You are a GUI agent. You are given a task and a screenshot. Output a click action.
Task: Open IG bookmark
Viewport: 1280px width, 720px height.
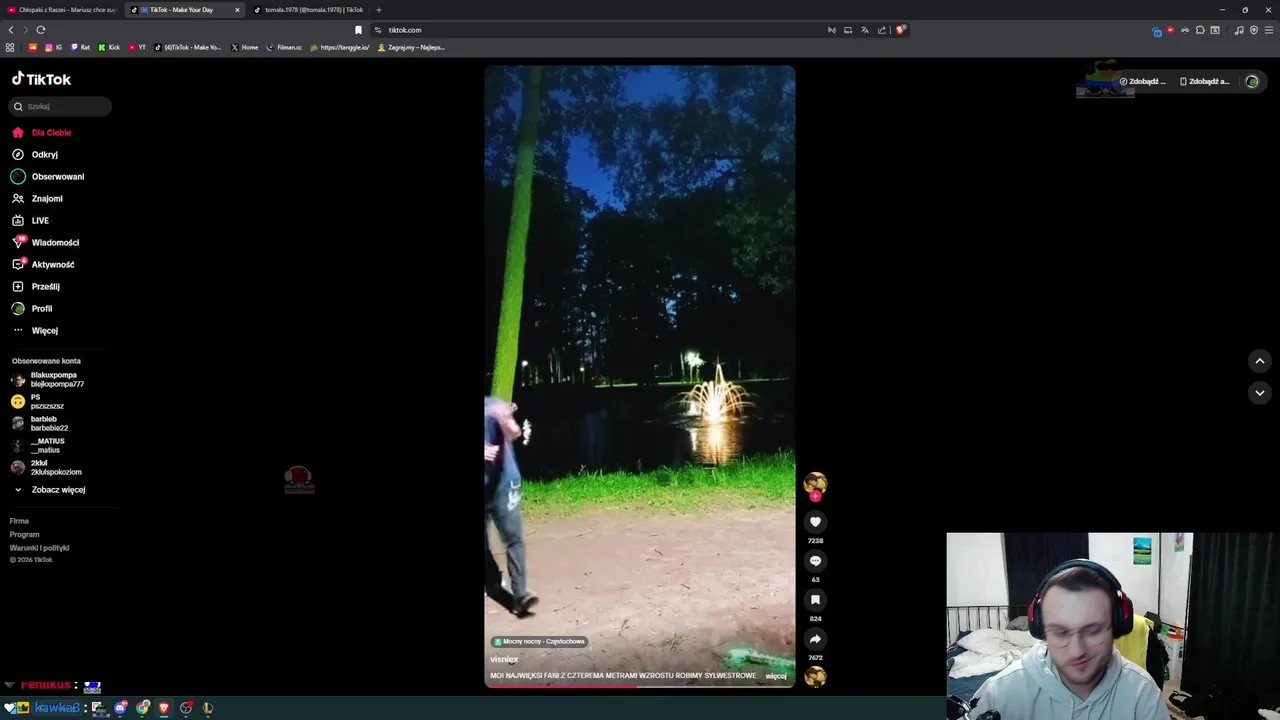click(53, 47)
